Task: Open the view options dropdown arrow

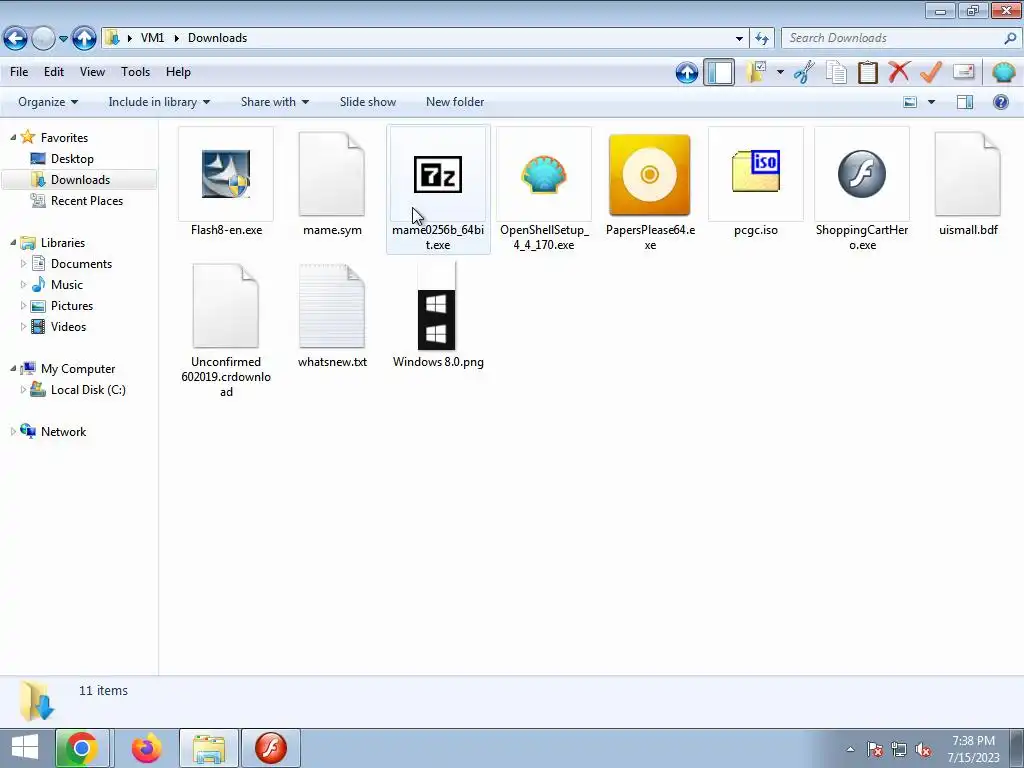Action: coord(931,102)
